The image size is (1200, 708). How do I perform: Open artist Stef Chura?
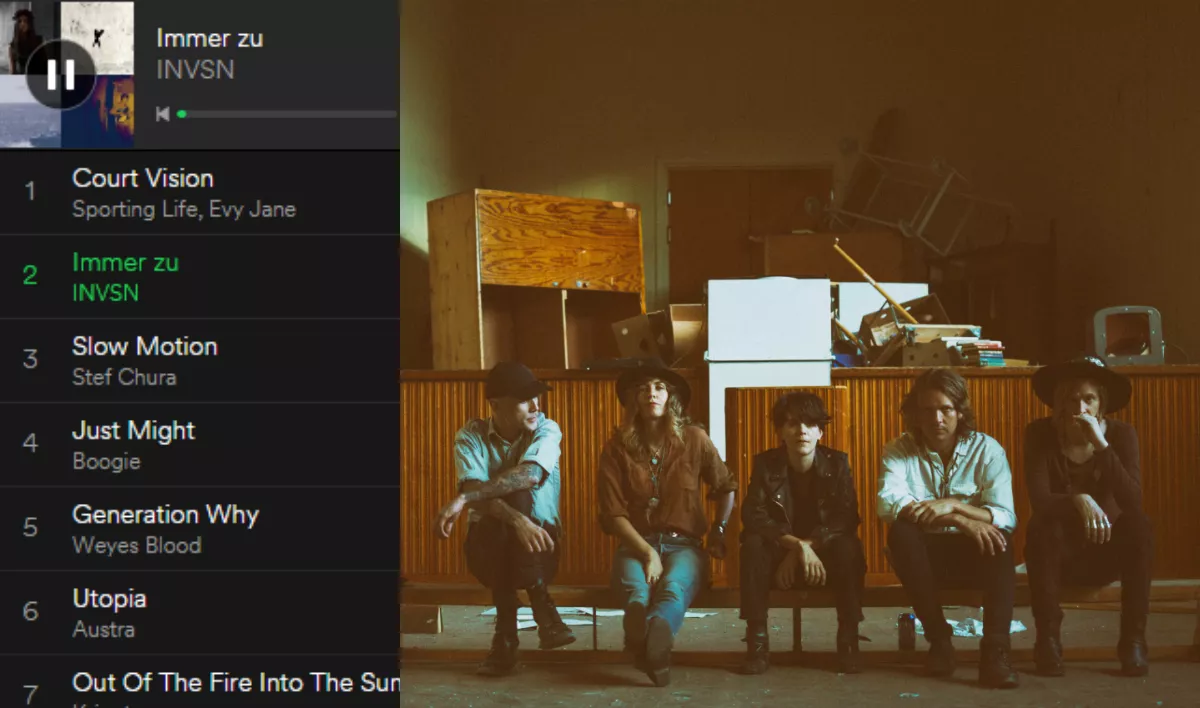124,378
